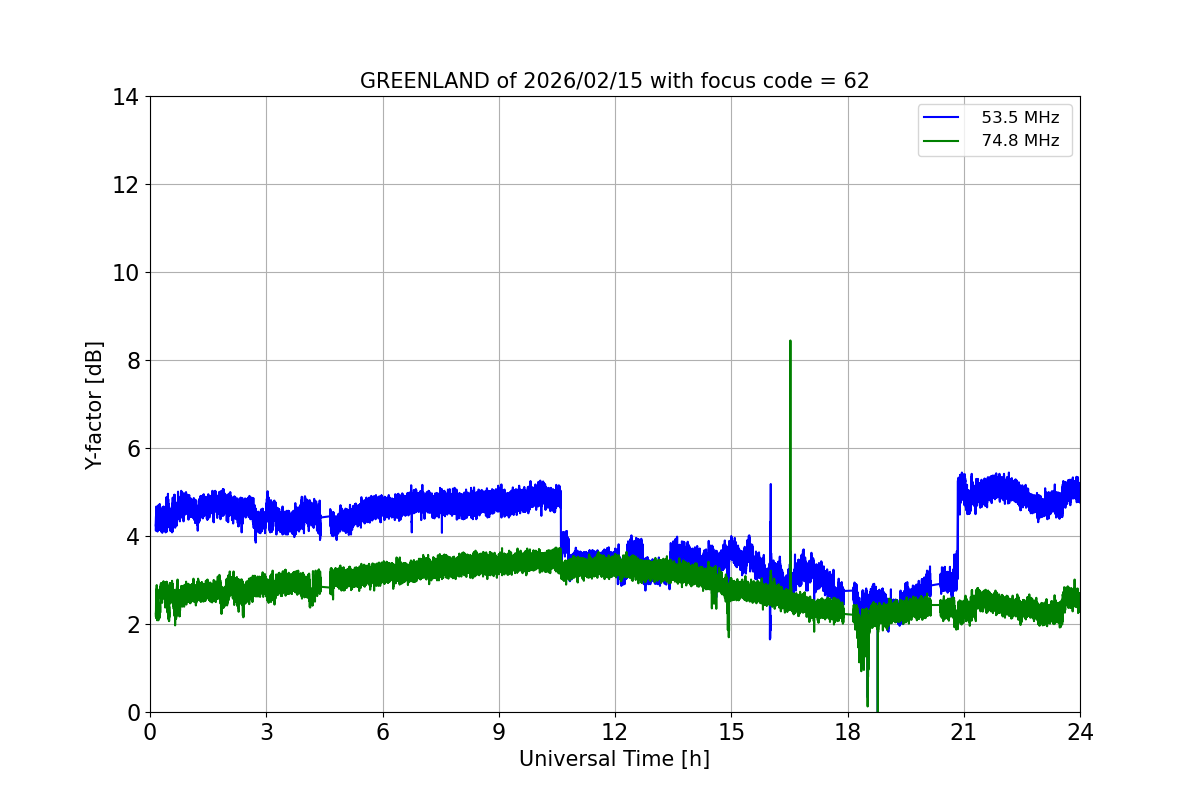Click x-axis tick label 9

tap(499, 732)
